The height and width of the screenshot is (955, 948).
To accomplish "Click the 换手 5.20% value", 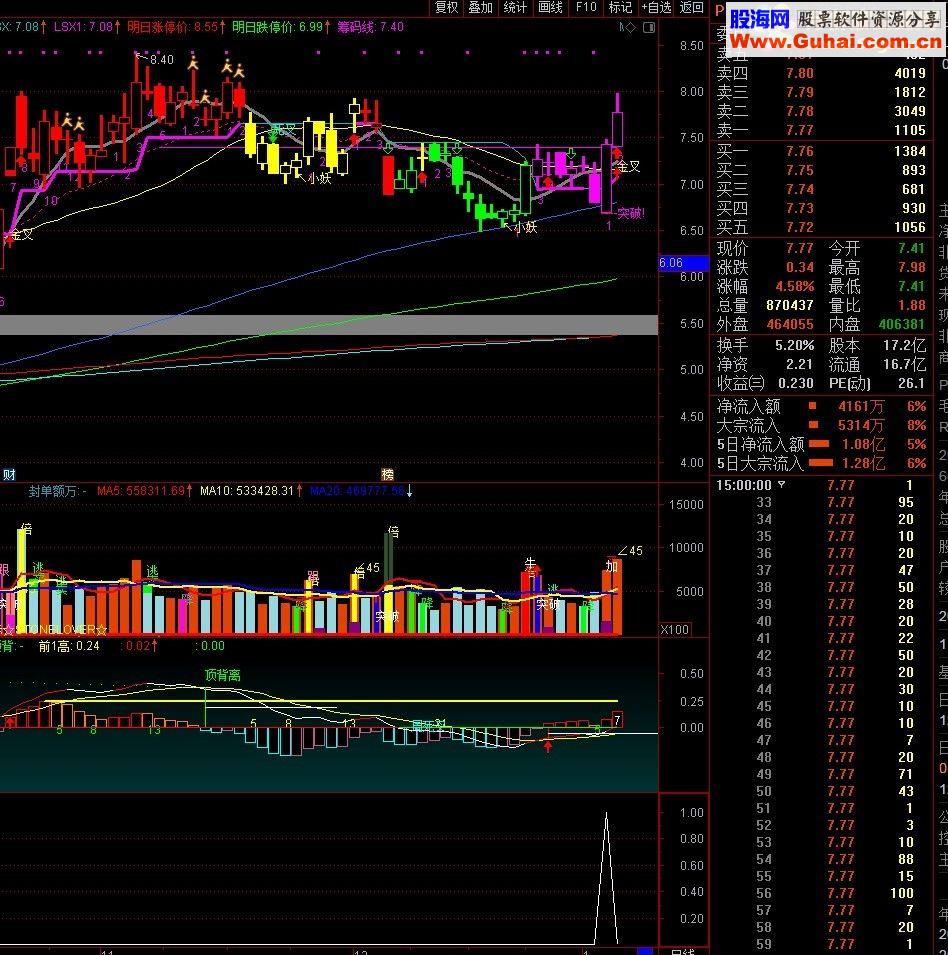I will point(795,345).
